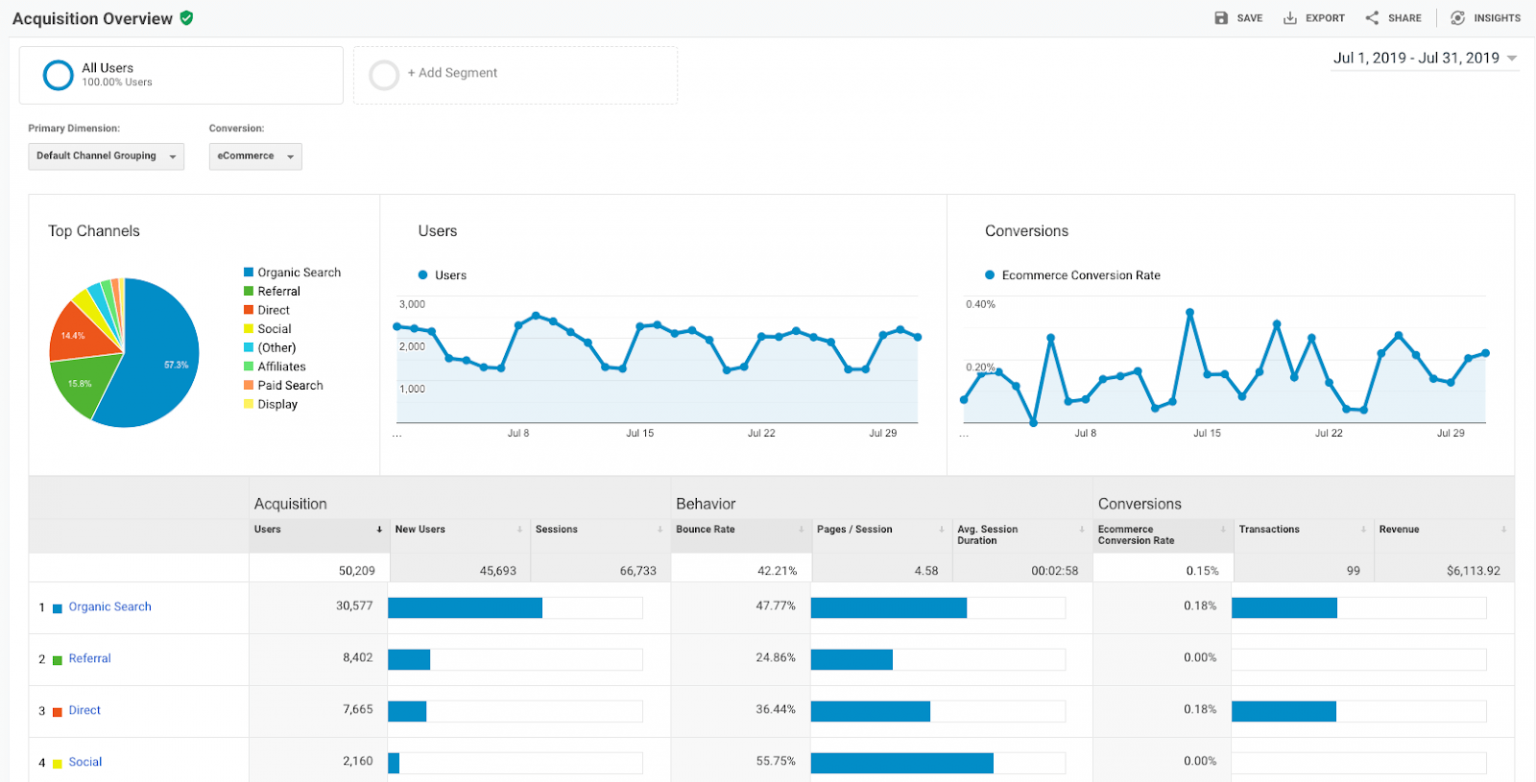This screenshot has width=1536, height=782.
Task: Open the Referral channel link
Action: (x=90, y=659)
